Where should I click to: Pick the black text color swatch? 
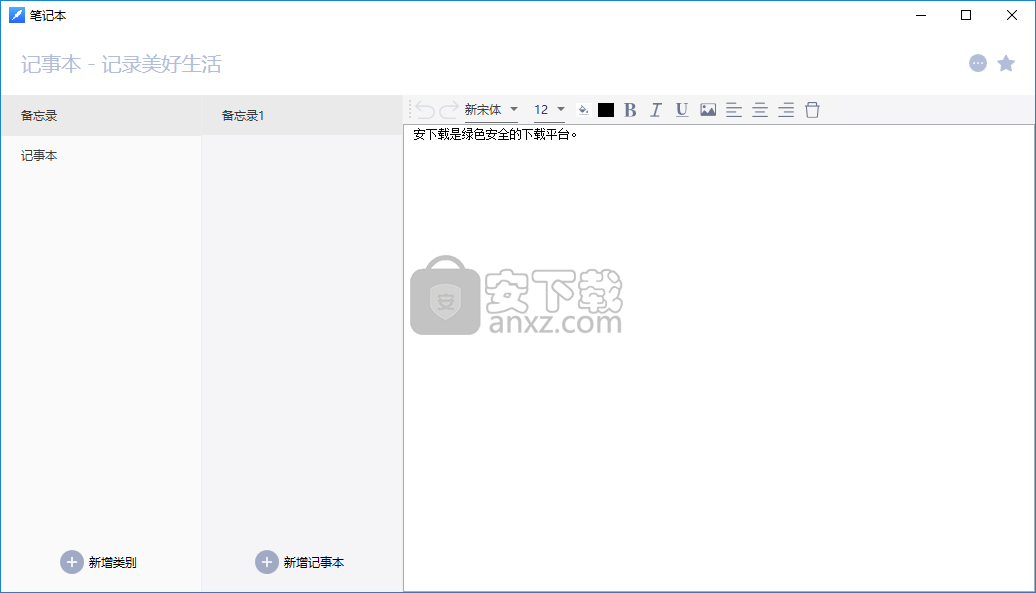coord(606,110)
